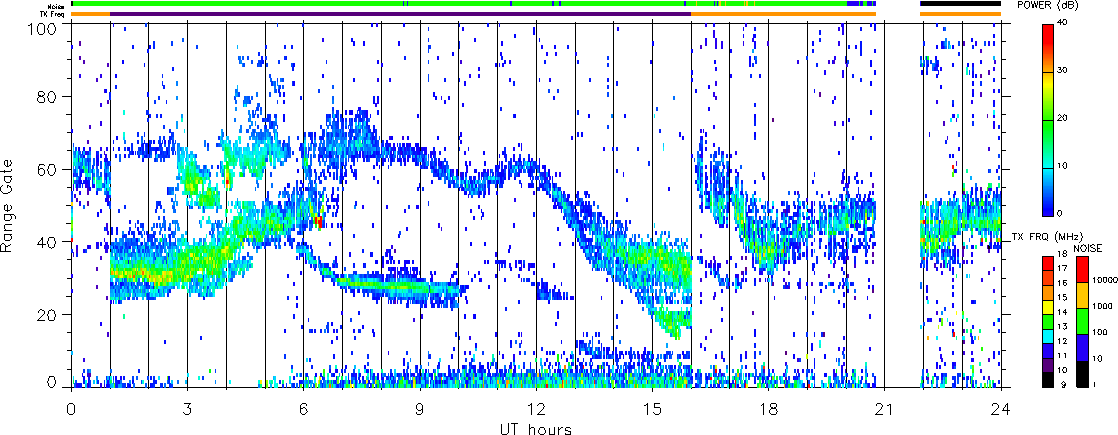Click the '6' tick on UT hours axis

(304, 409)
